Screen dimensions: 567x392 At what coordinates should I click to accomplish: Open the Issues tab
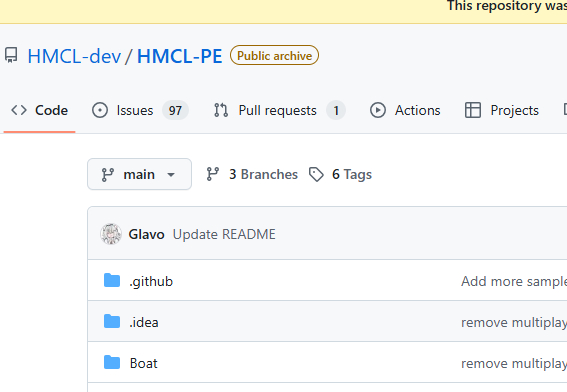point(140,110)
